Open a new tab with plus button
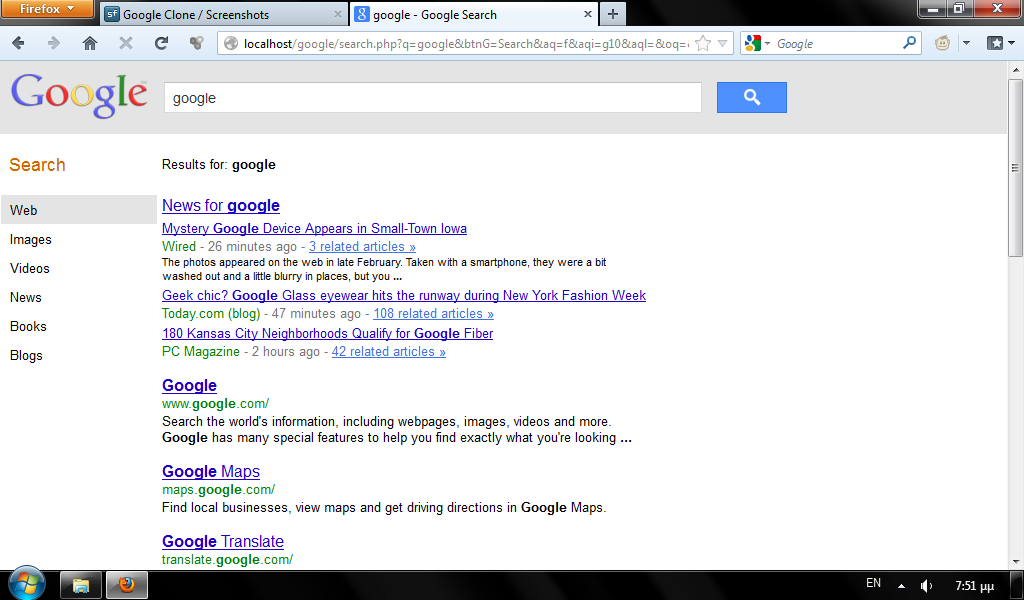Image resolution: width=1024 pixels, height=600 pixels. (612, 14)
